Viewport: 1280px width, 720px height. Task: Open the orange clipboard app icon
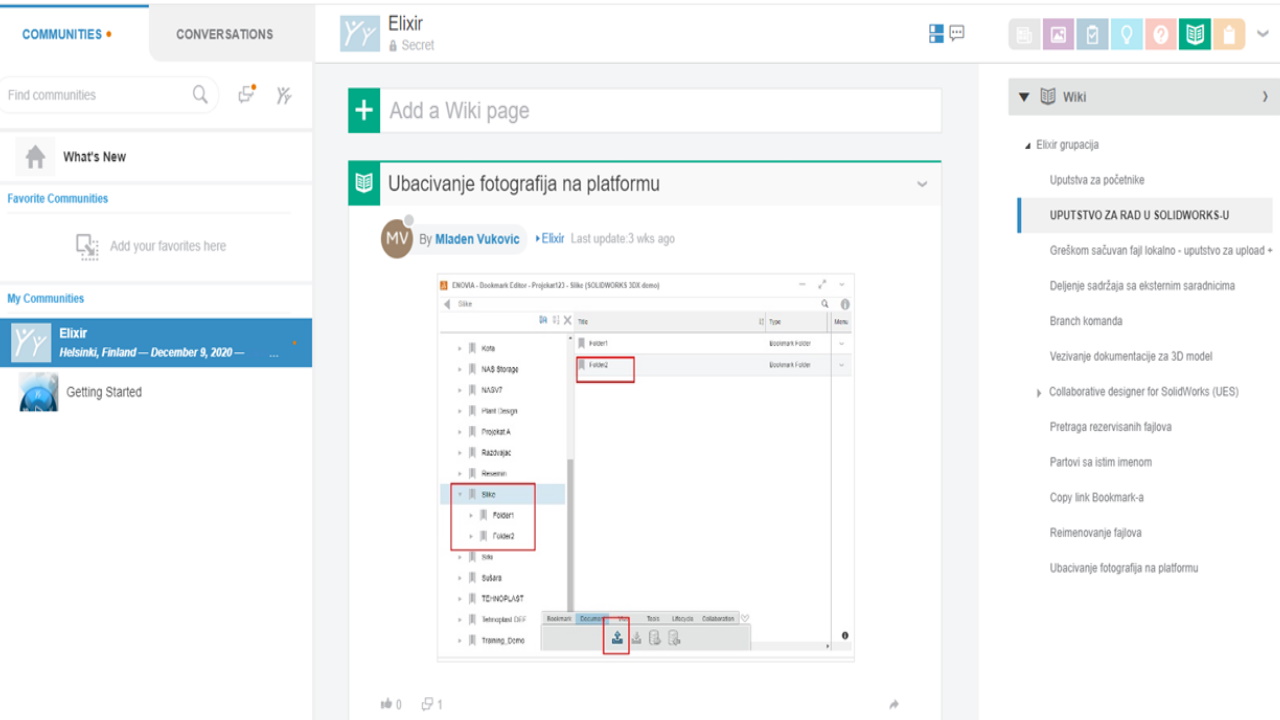pos(1228,33)
